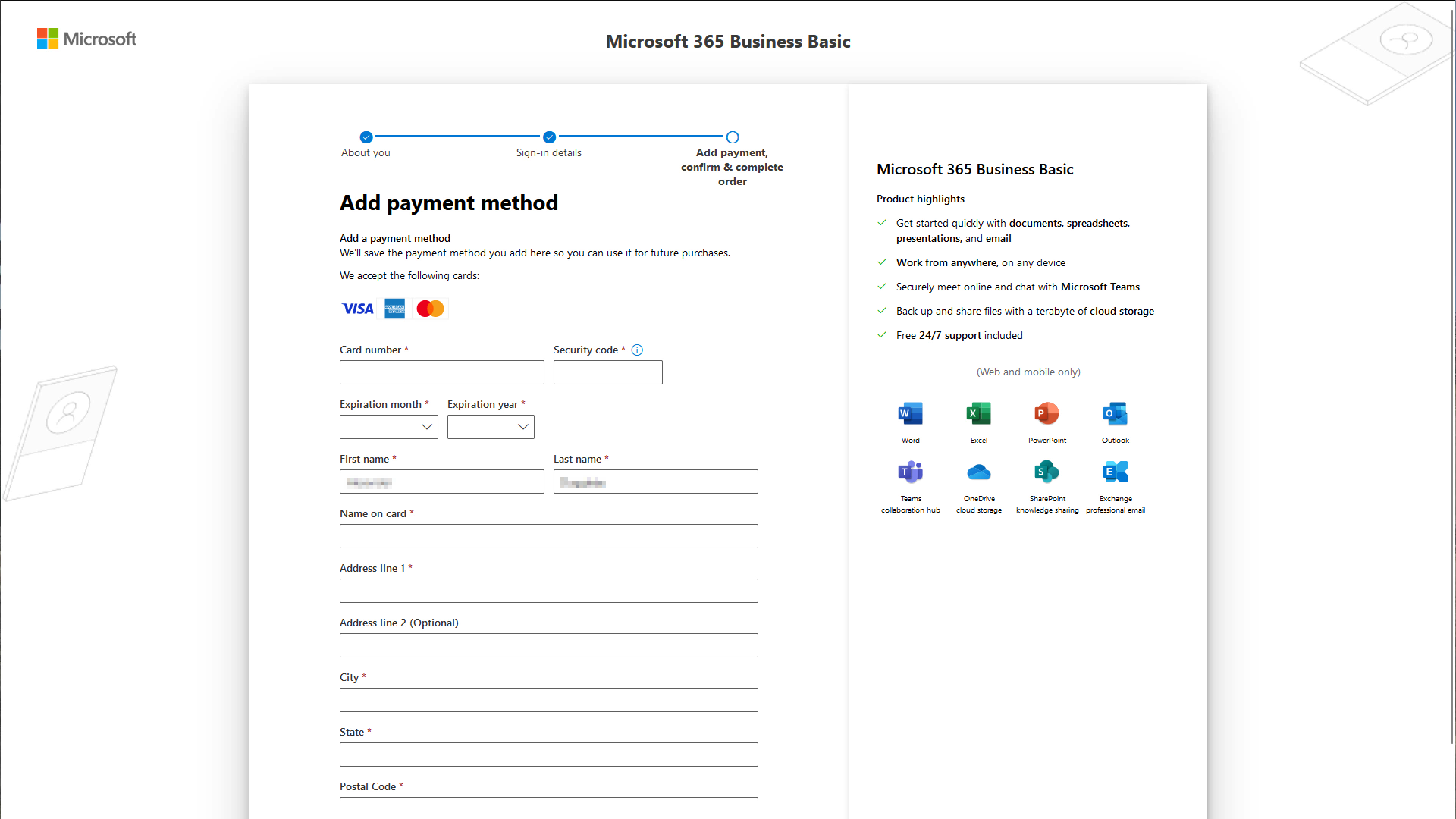Expand the Expiration year dropdown
Viewport: 1456px width, 819px height.
490,427
